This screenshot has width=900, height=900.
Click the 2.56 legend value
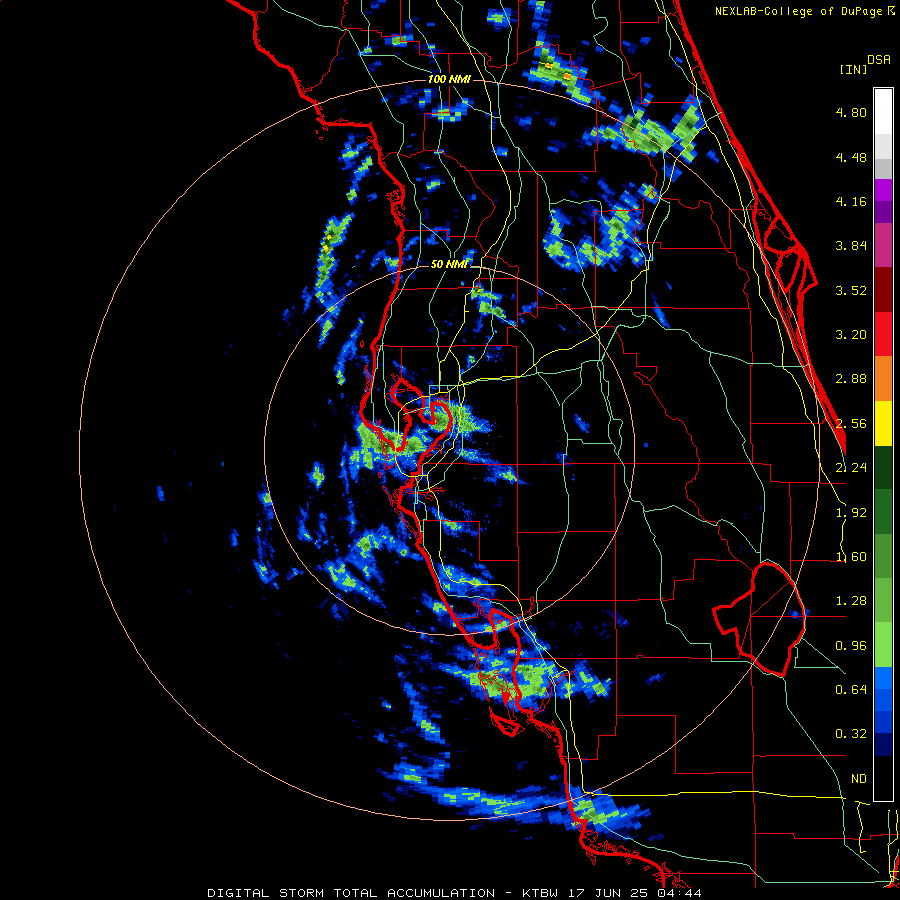(x=851, y=424)
